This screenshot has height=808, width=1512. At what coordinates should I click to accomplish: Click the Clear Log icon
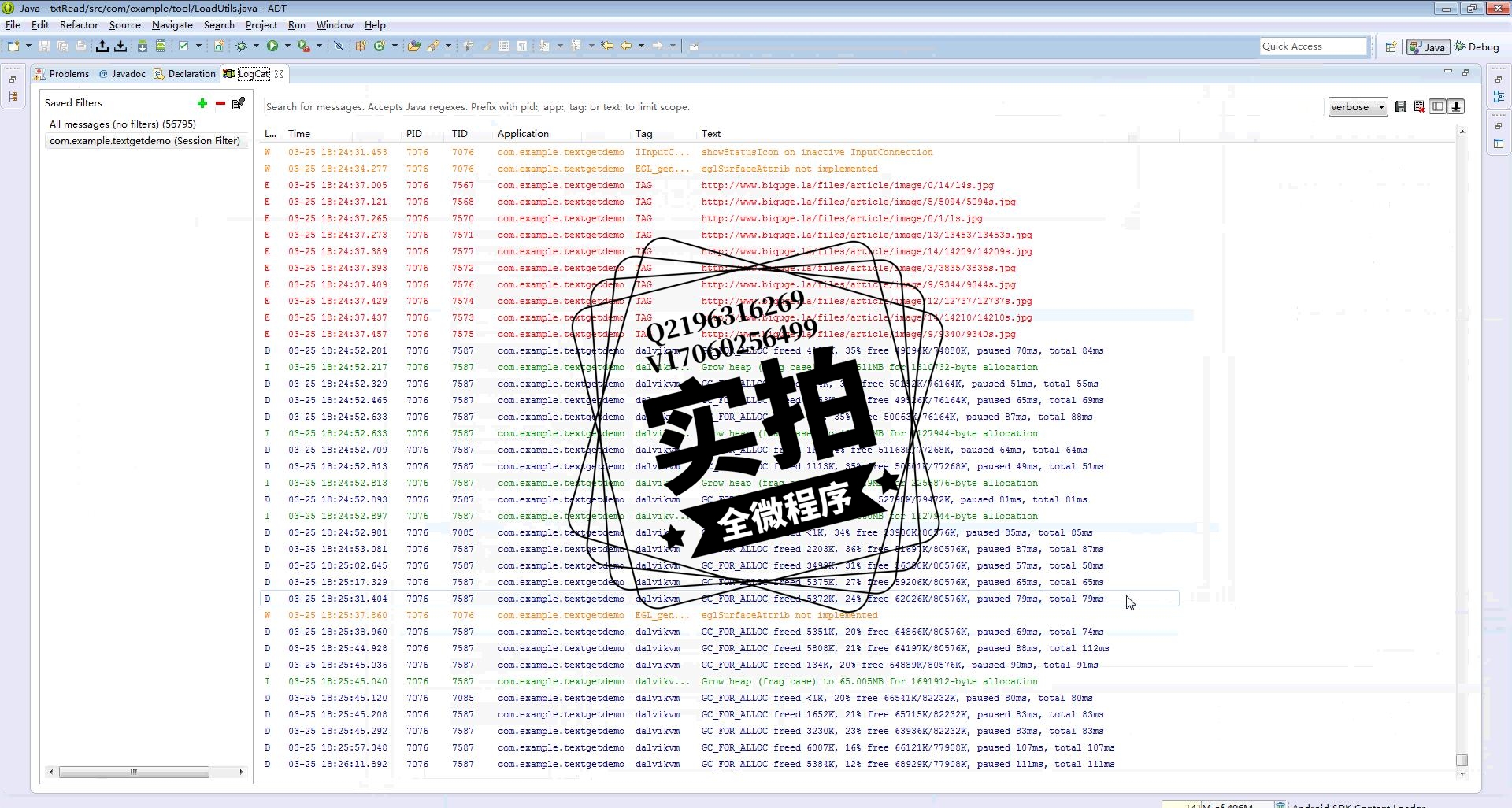click(1419, 107)
